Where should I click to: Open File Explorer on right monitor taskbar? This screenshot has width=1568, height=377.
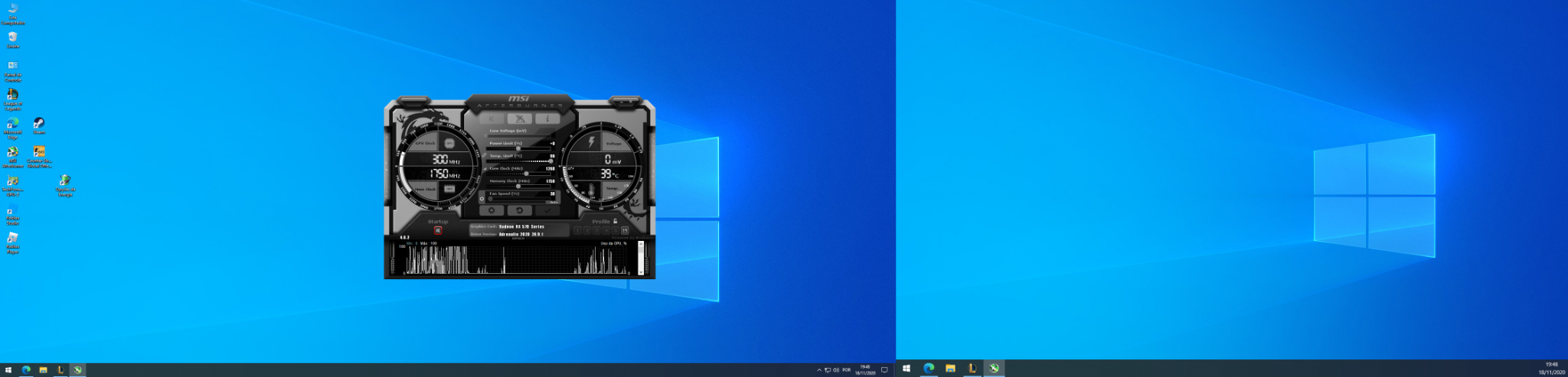(x=950, y=368)
